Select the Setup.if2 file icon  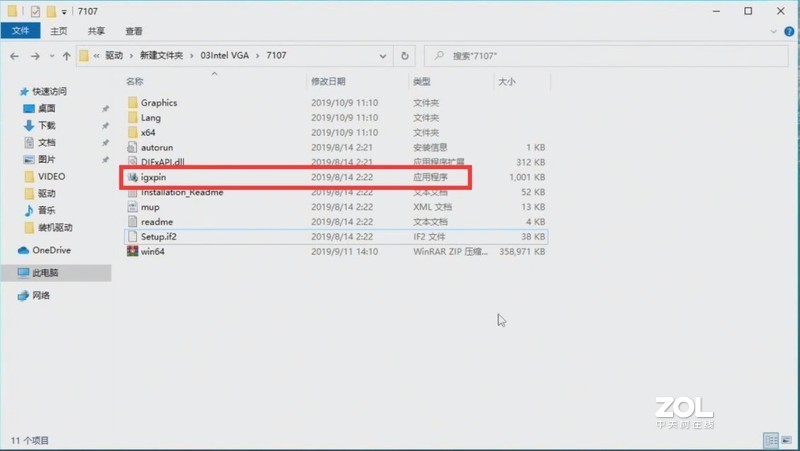click(132, 236)
